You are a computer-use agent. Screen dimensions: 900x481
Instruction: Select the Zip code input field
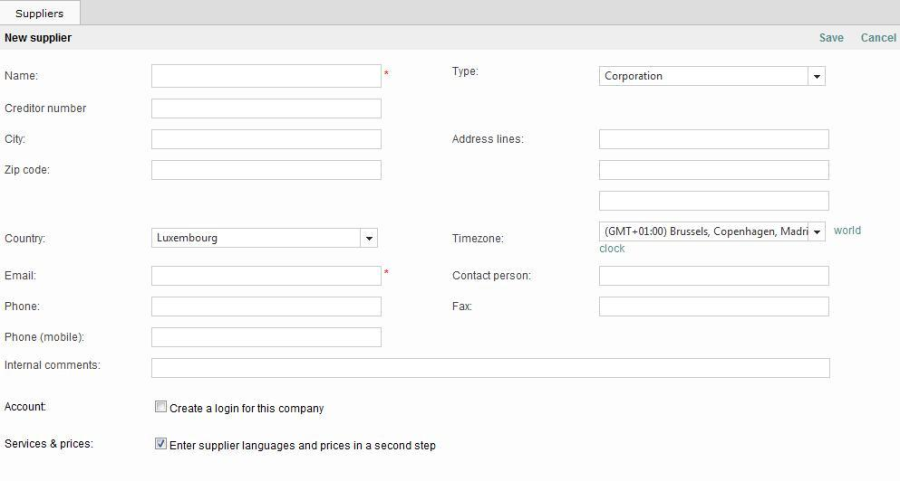[266, 170]
